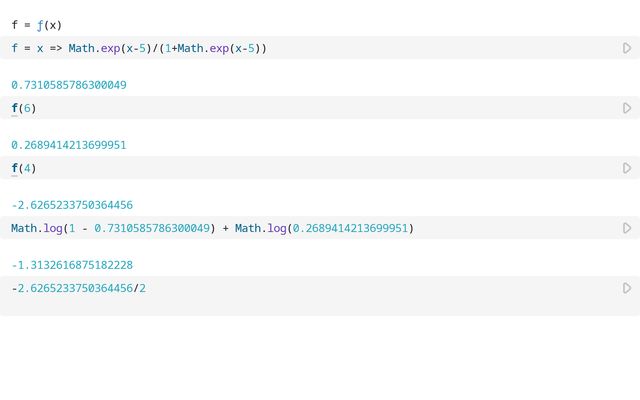Click output value -2.6265233750364456
The image size is (640, 400).
[72, 205]
